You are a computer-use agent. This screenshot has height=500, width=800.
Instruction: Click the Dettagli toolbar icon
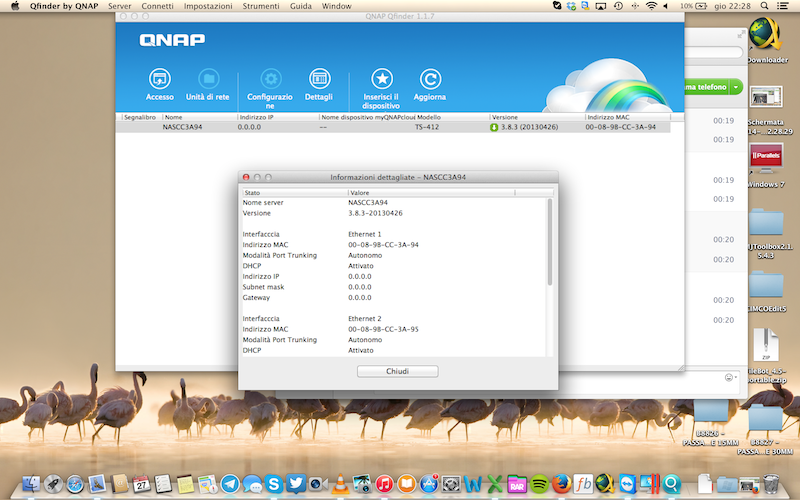pyautogui.click(x=319, y=80)
